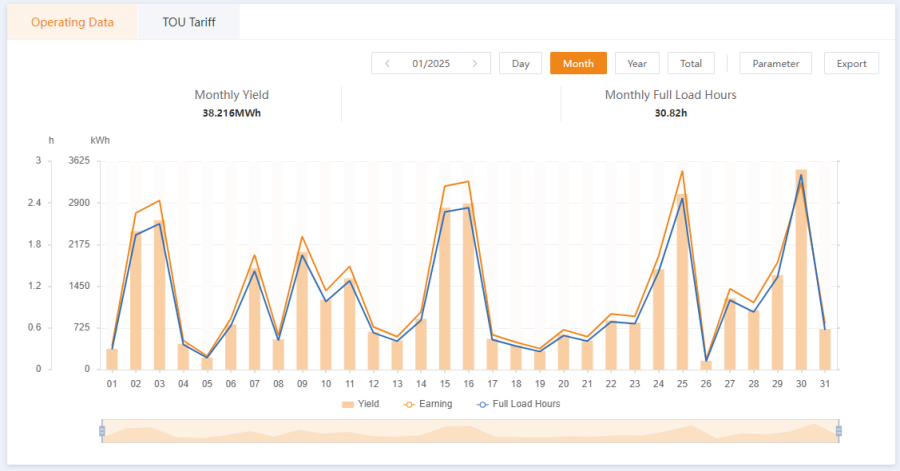Click the 01/2025 date field
Screen dimensions: 900x471
431,63
